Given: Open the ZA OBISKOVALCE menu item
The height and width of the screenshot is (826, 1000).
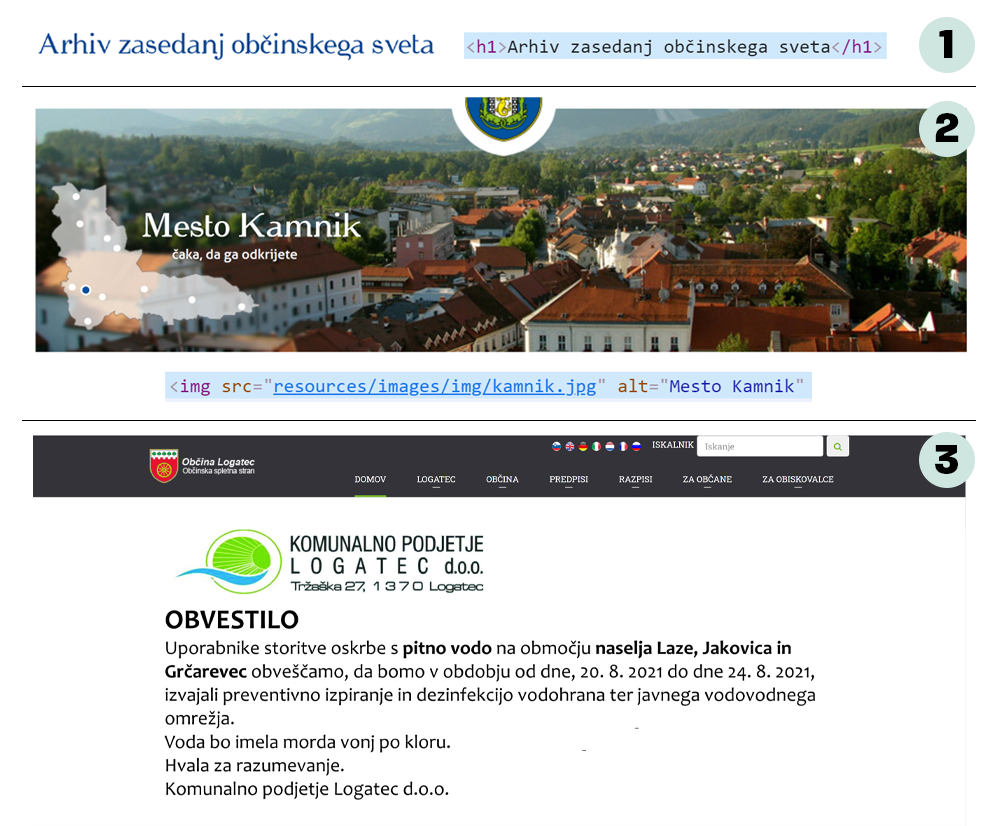Looking at the screenshot, I should [797, 480].
